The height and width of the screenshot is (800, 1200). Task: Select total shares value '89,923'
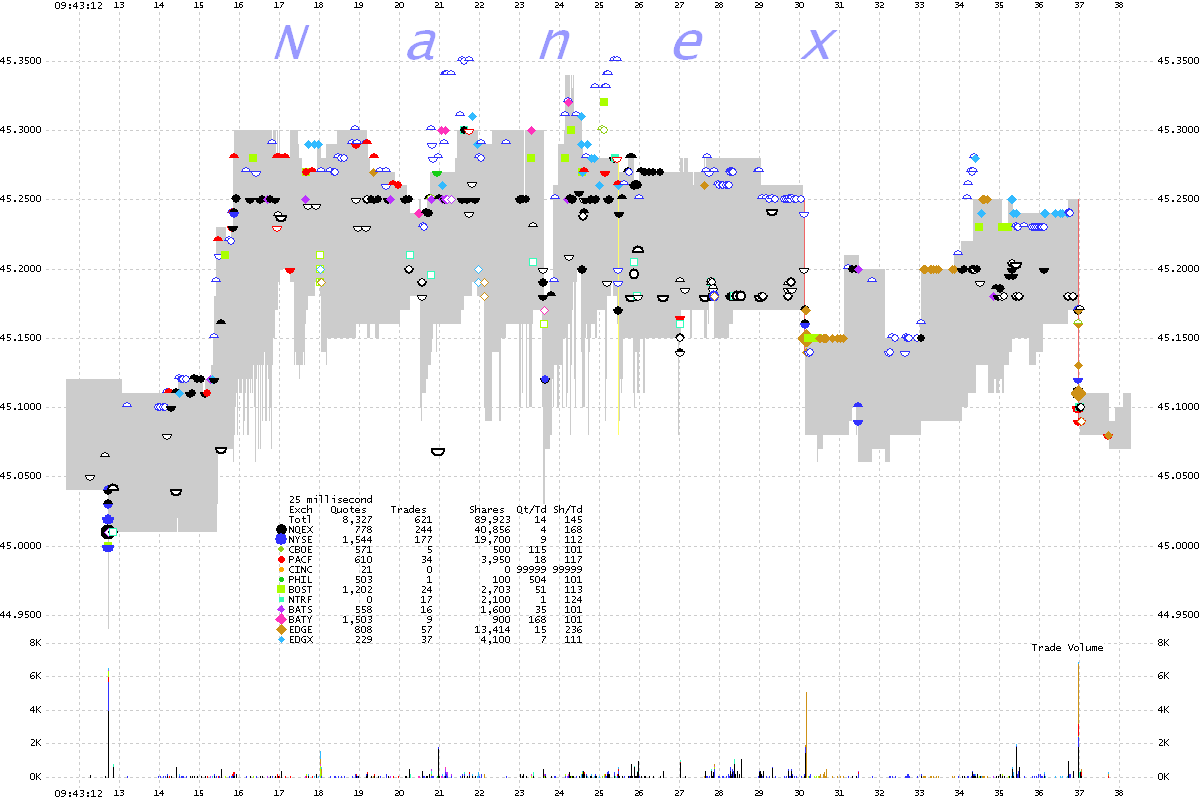pos(492,519)
